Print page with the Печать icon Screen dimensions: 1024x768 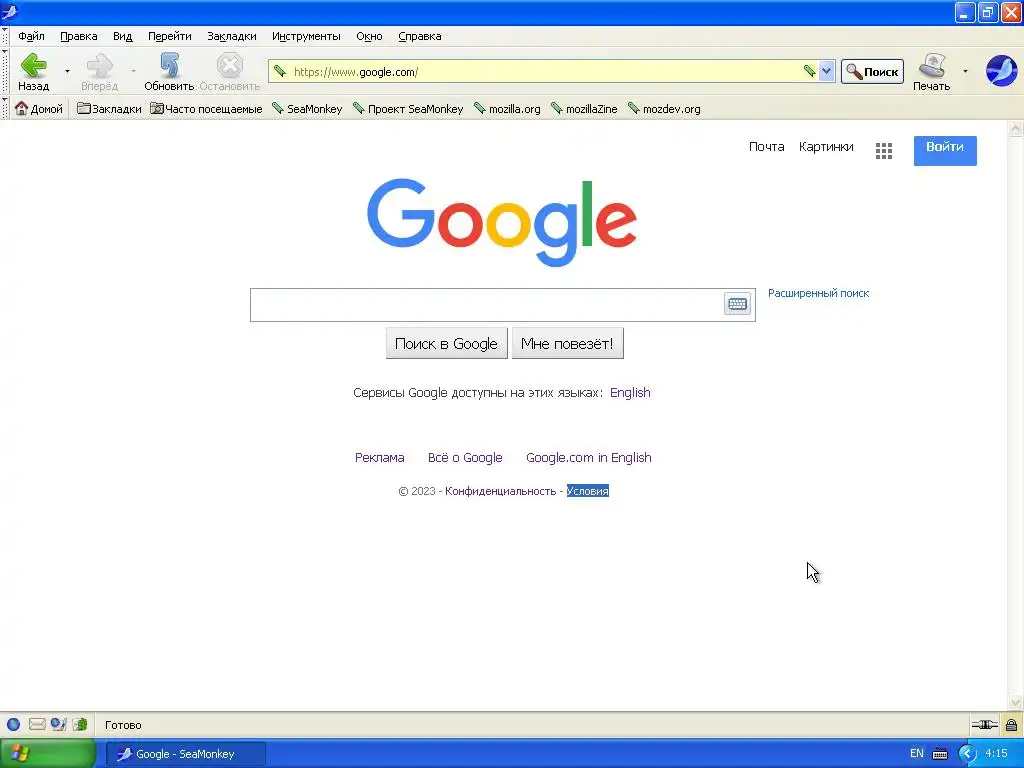pos(931,72)
